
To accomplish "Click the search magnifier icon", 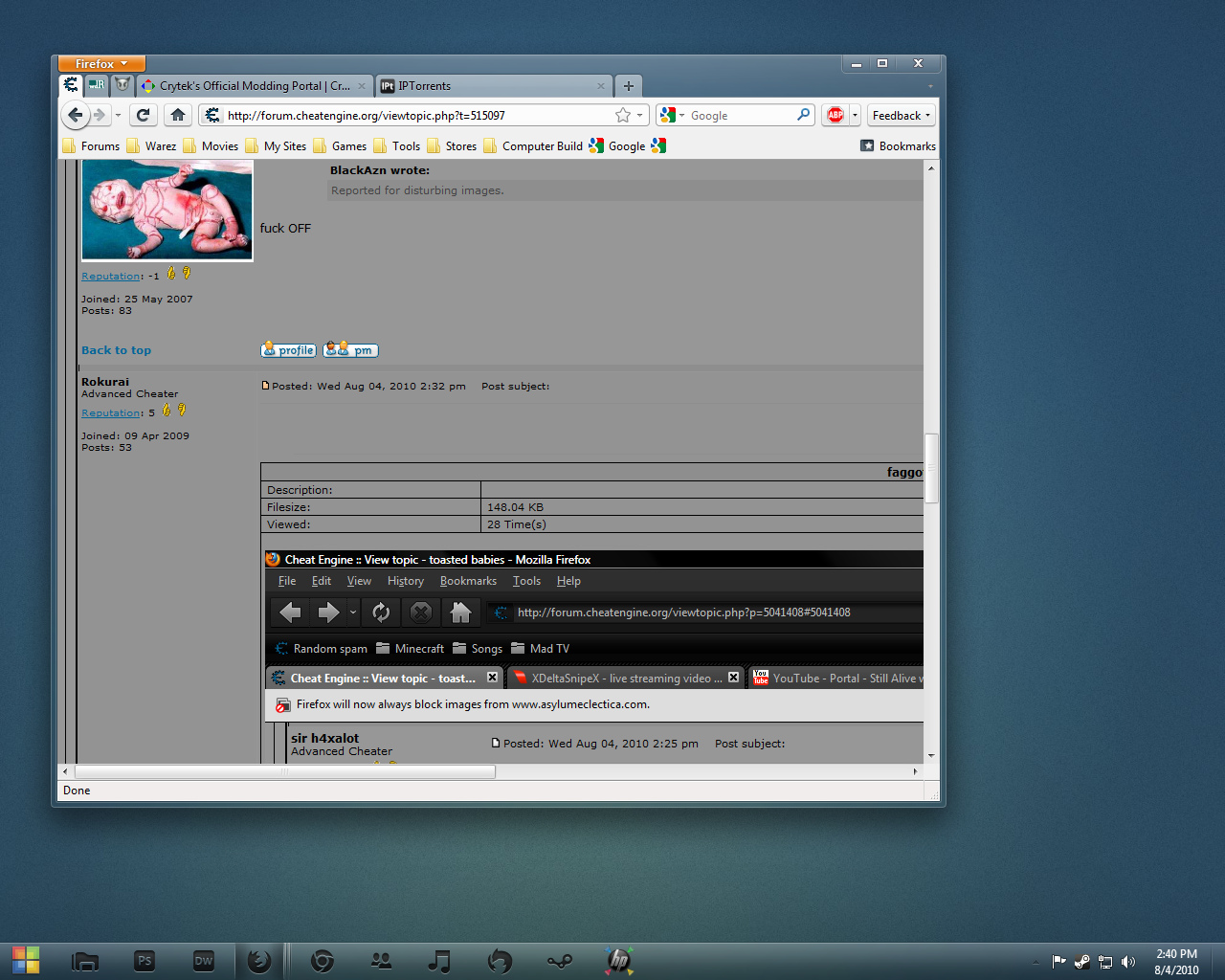I will point(803,115).
